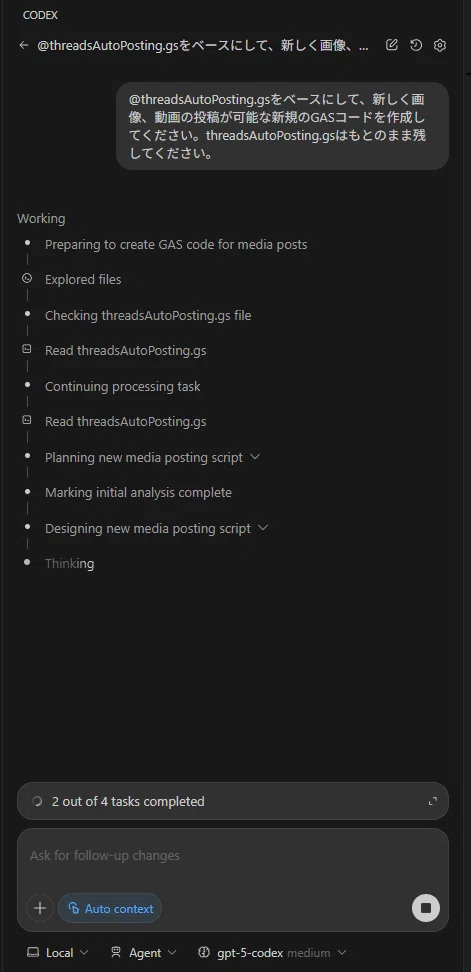
Task: Click the CODEX panel title
Action: (40, 15)
